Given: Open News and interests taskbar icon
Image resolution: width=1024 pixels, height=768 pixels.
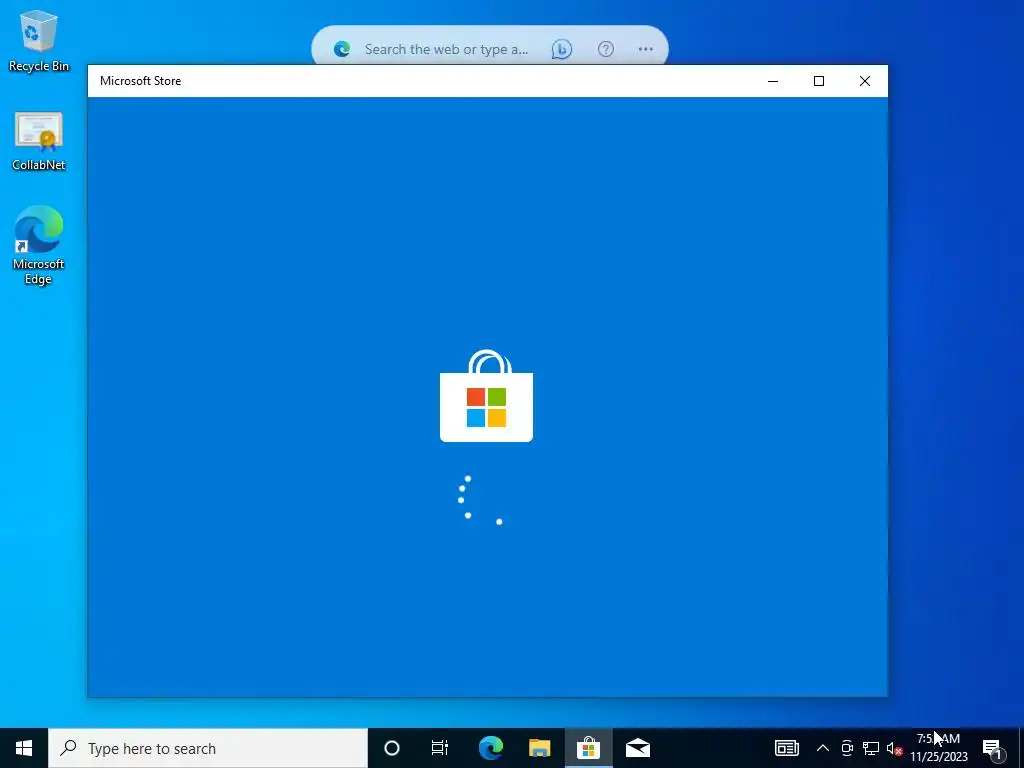Looking at the screenshot, I should 786,748.
